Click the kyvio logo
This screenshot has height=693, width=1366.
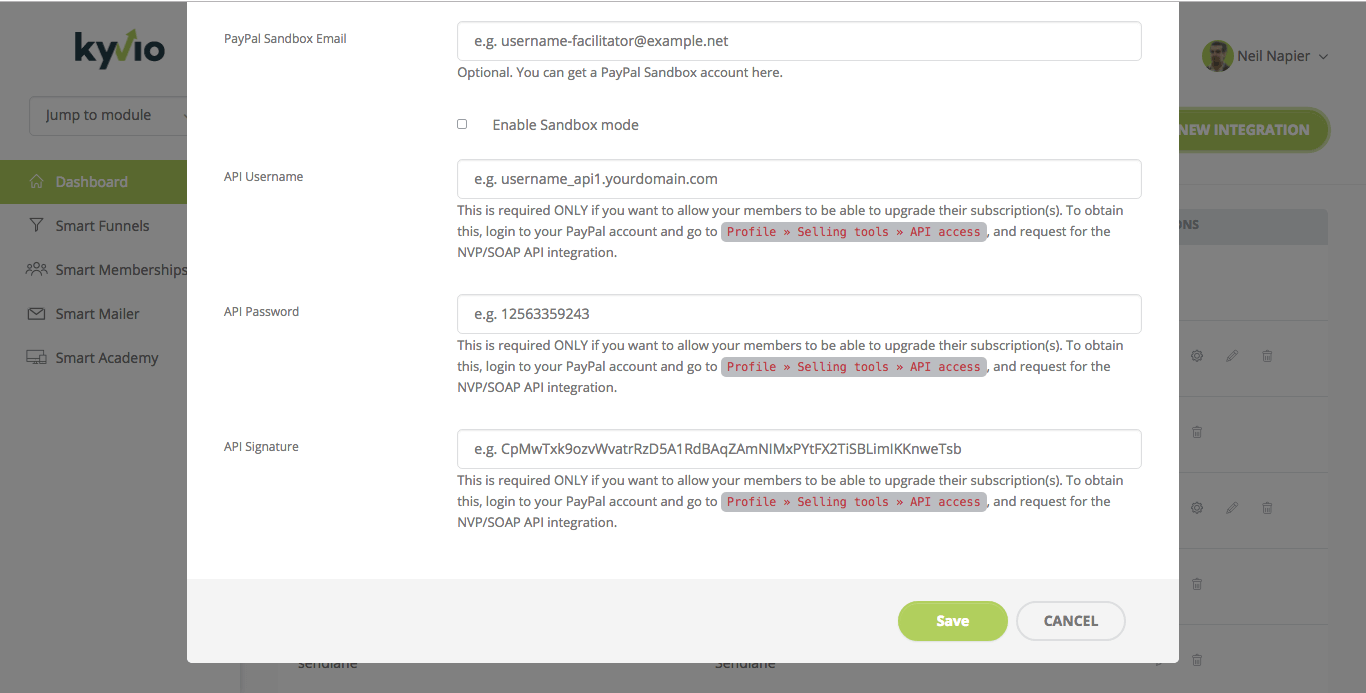(x=119, y=48)
